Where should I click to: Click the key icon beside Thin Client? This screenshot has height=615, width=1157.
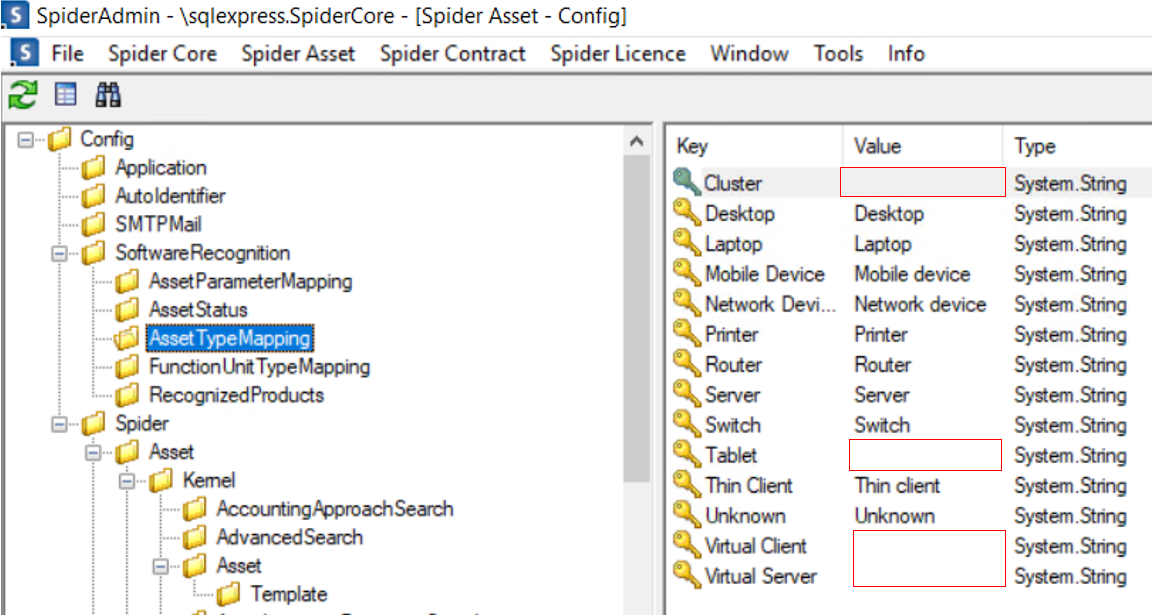[x=686, y=485]
